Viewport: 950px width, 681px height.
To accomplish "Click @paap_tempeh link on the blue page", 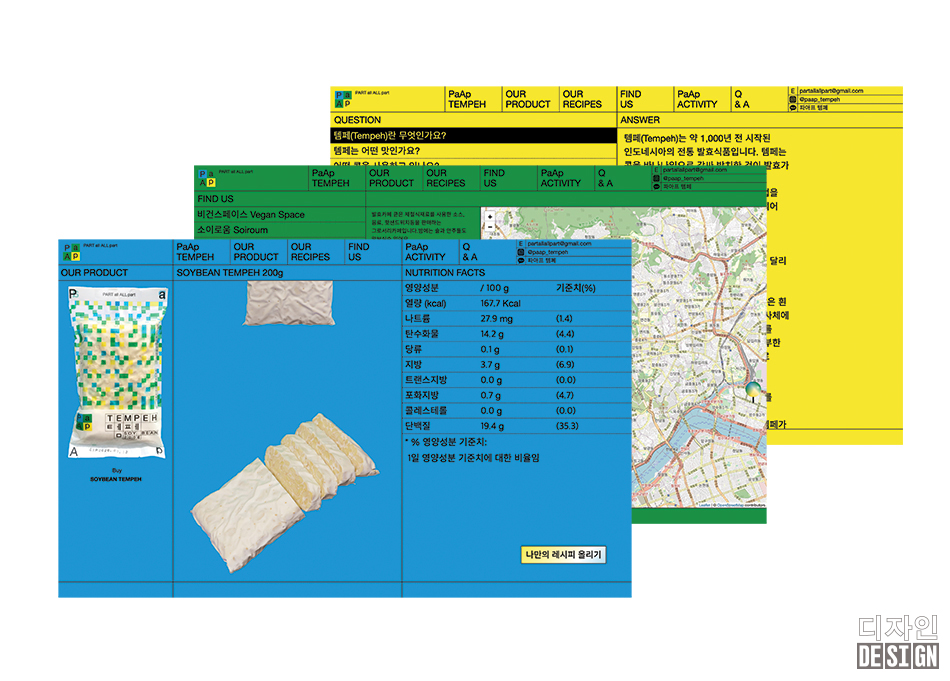I will pos(548,252).
